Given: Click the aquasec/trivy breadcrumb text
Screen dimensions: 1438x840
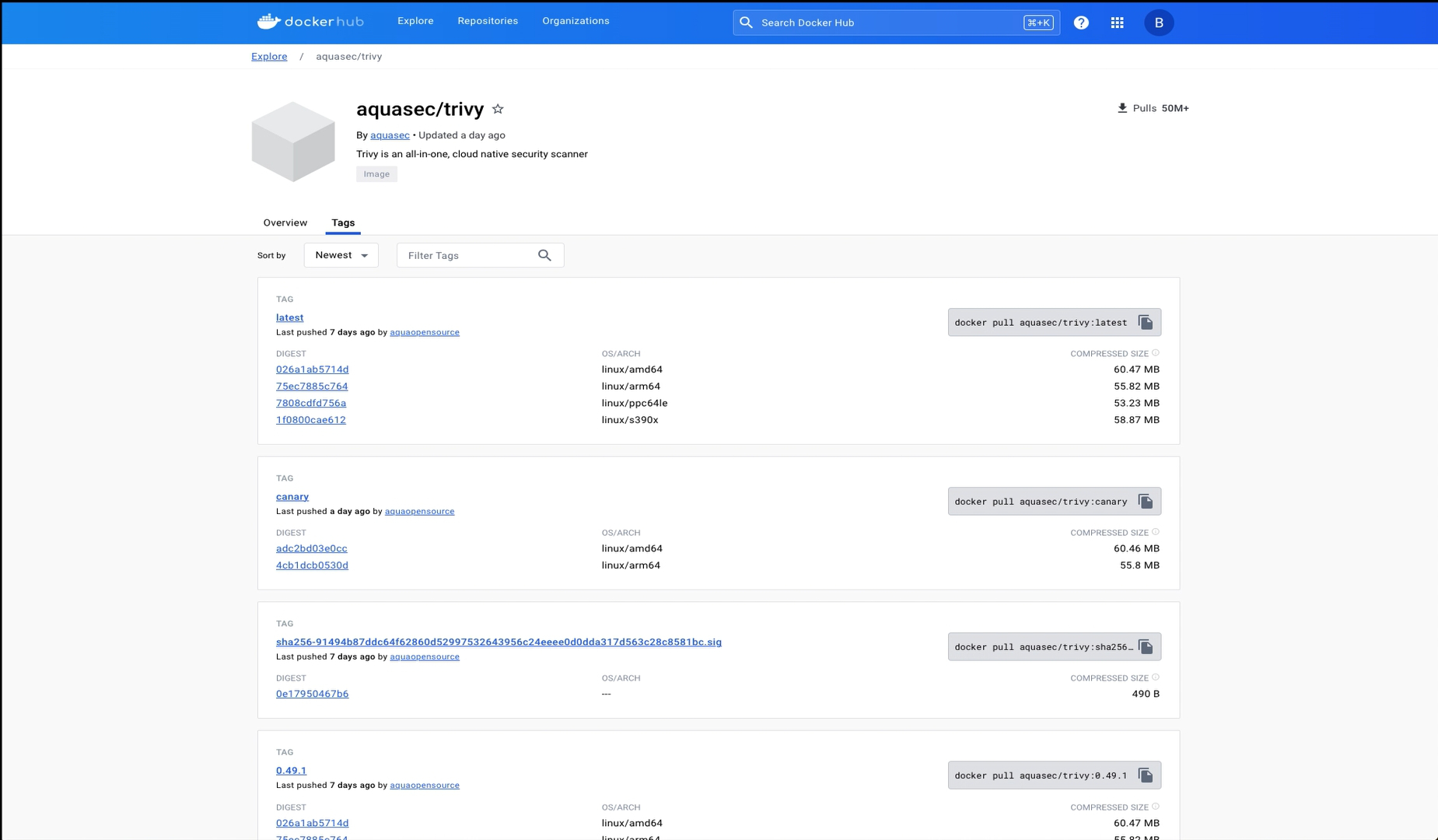Looking at the screenshot, I should tap(348, 56).
